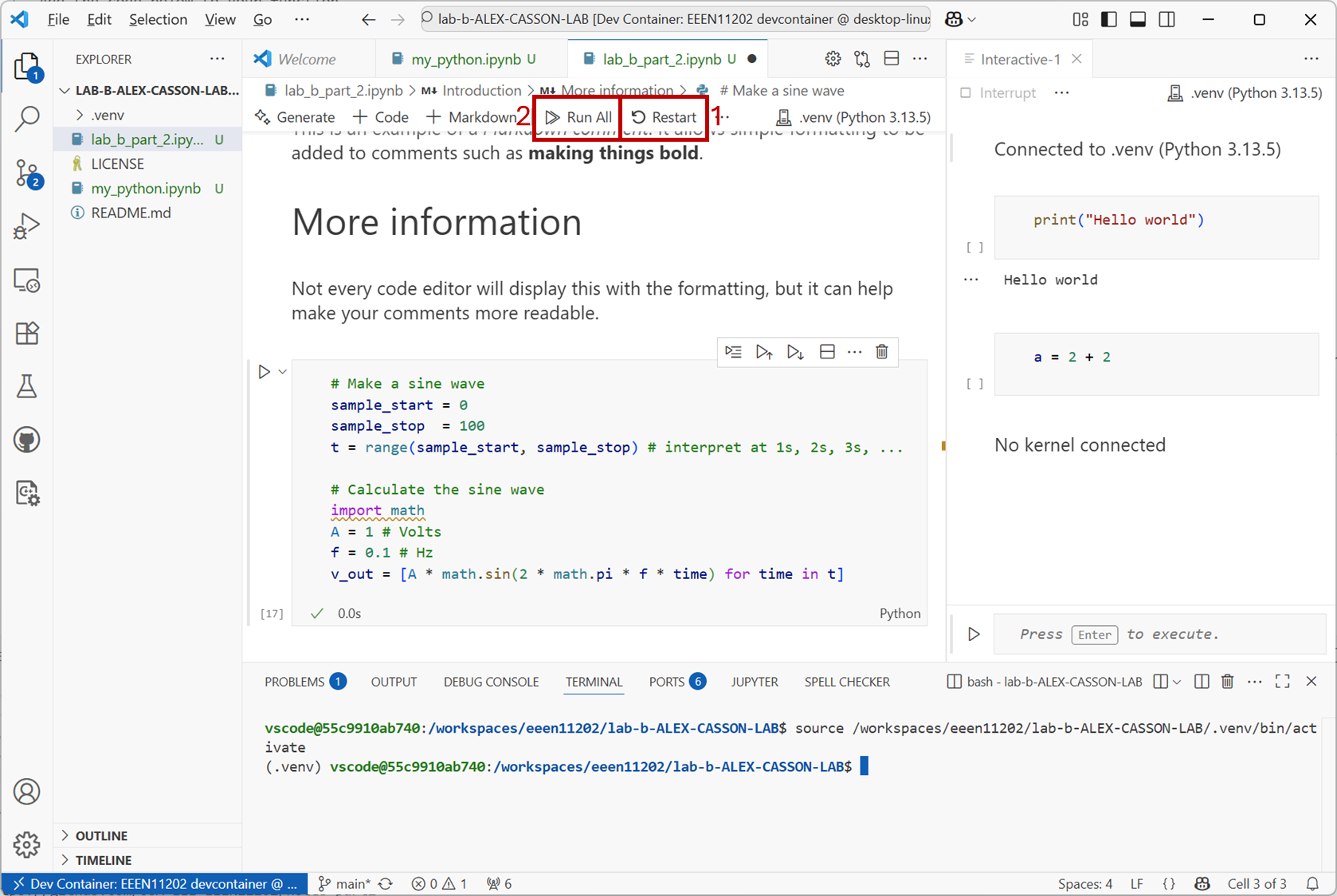Viewport: 1337px width, 896px height.
Task: Toggle the secondary side bar layout button
Action: 1166,19
